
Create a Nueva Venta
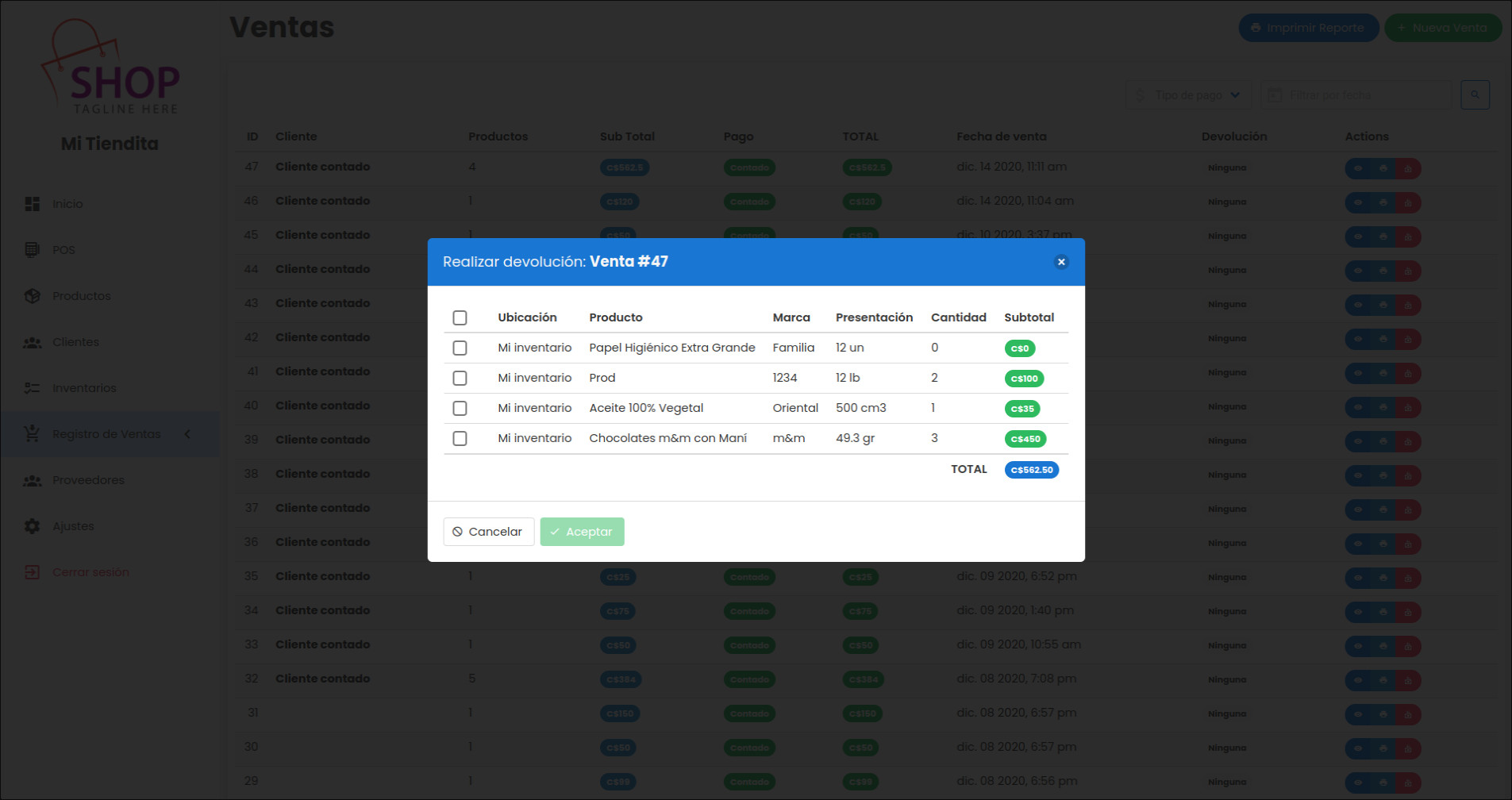(x=1443, y=28)
